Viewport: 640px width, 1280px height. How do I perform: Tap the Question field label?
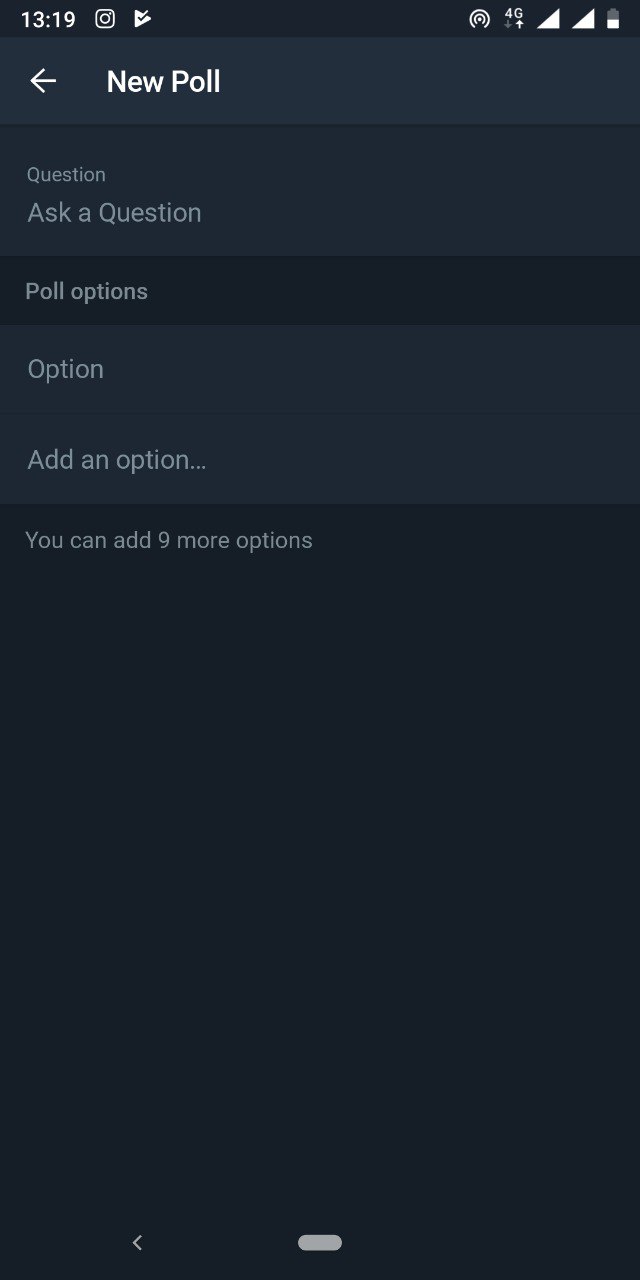[66, 174]
